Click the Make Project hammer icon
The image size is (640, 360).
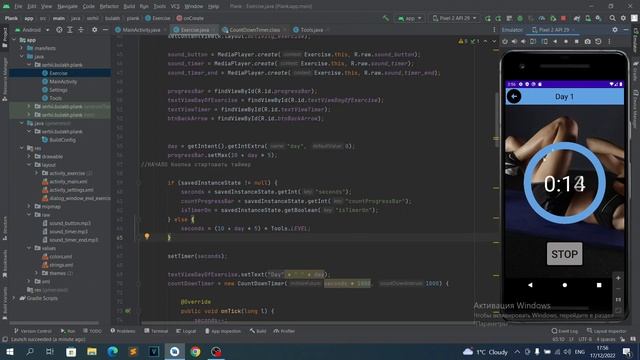click(386, 18)
